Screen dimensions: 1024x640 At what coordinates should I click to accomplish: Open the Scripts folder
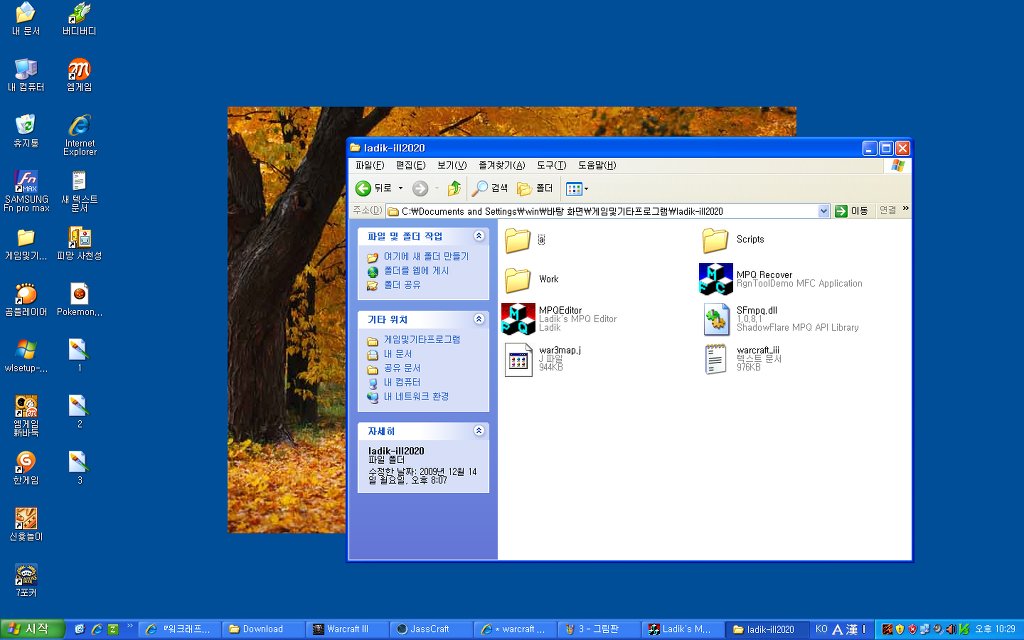pyautogui.click(x=715, y=240)
